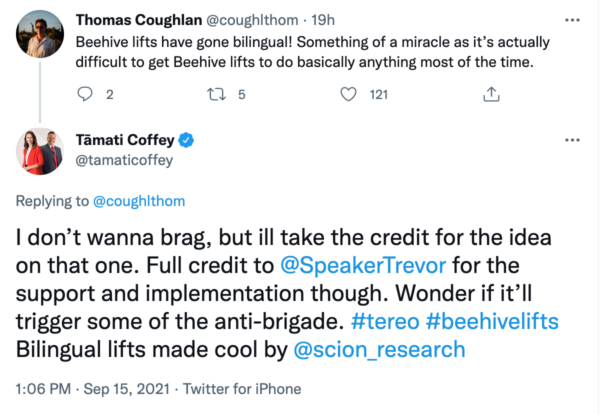
Task: Reply to Thomas Coughlan's tweet
Action: (x=86, y=95)
